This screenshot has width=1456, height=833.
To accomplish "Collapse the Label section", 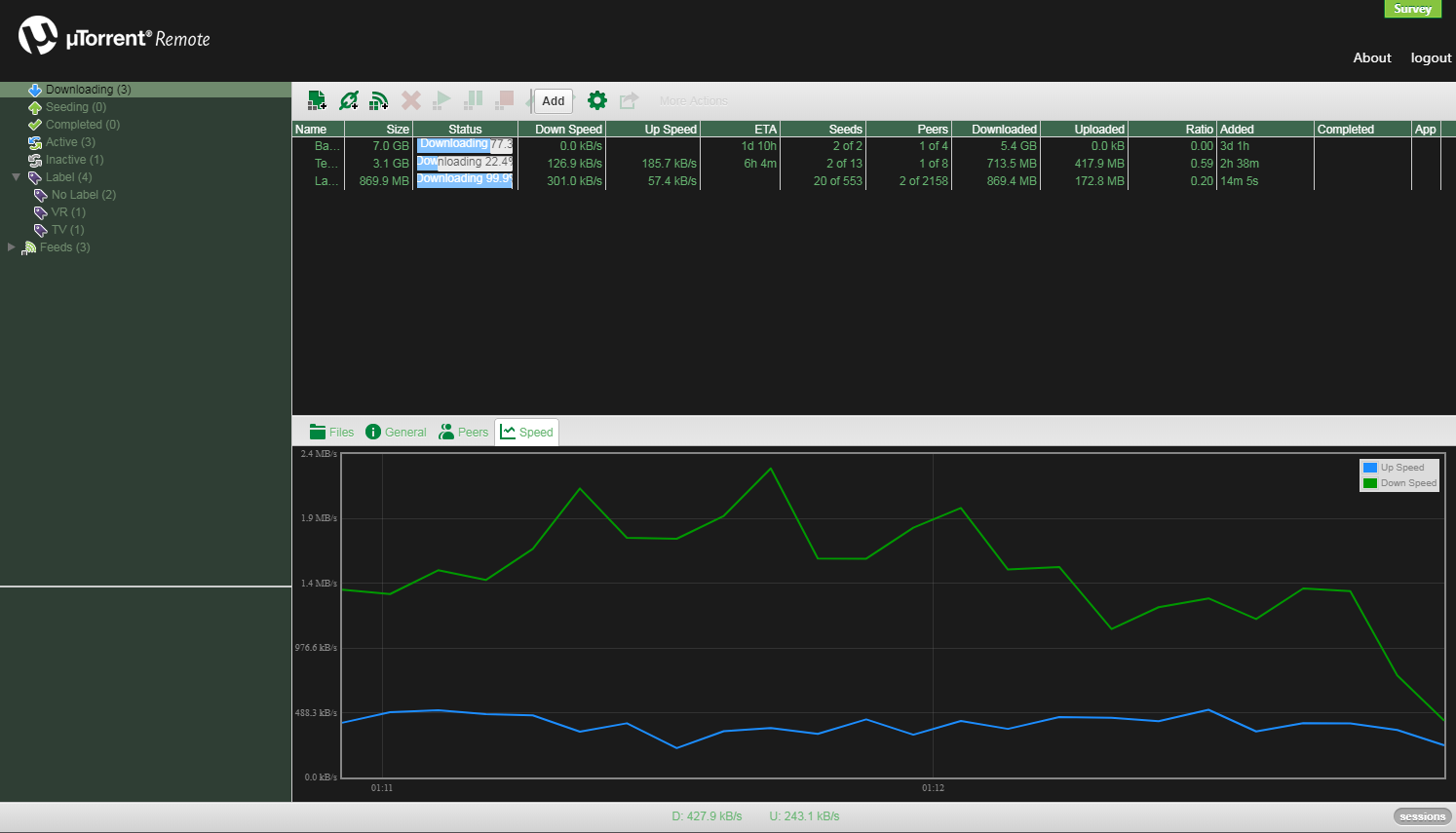I will [x=15, y=176].
